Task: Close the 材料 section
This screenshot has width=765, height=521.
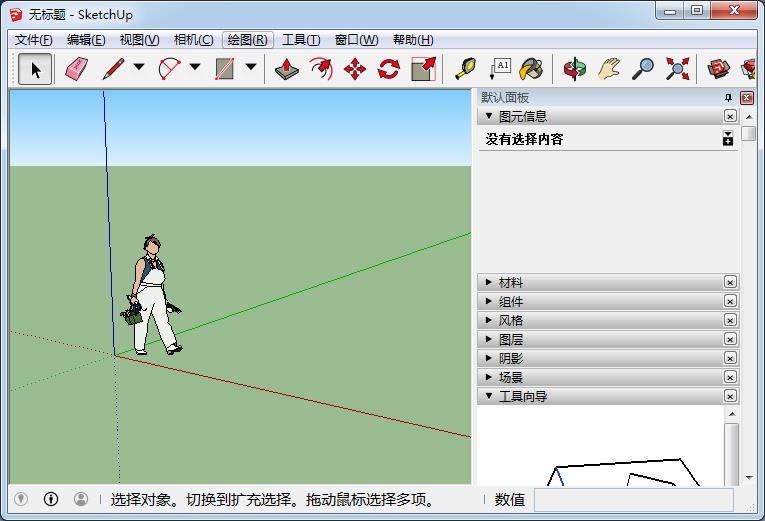Action: [x=730, y=282]
